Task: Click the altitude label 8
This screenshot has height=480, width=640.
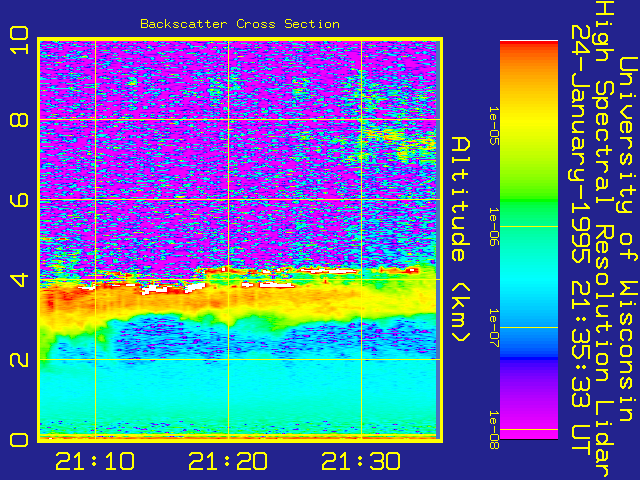Action: 19,120
